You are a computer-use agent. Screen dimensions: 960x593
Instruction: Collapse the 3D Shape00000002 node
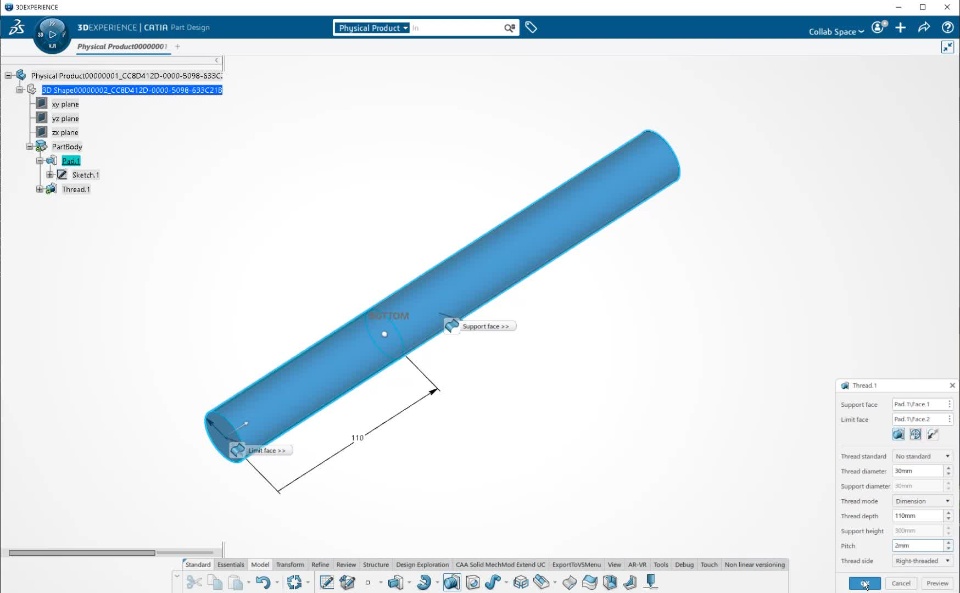pyautogui.click(x=20, y=89)
